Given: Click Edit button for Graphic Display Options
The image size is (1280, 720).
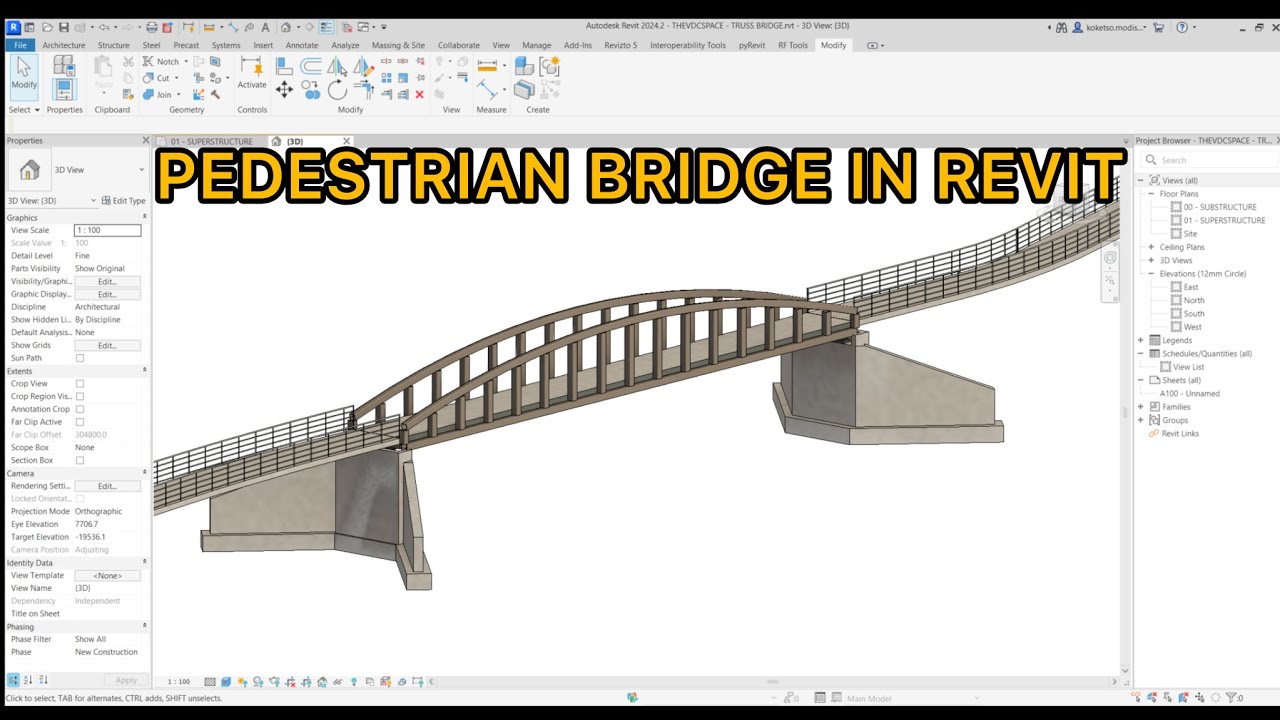Looking at the screenshot, I should pos(107,295).
